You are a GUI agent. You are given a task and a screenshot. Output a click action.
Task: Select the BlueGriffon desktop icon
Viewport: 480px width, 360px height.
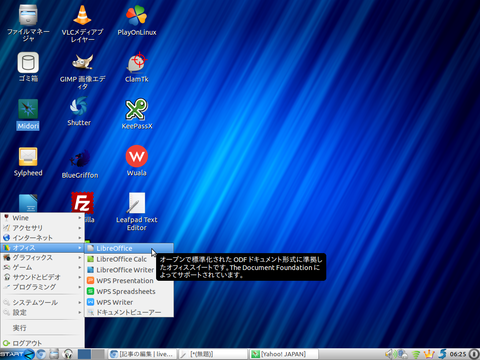80,163
